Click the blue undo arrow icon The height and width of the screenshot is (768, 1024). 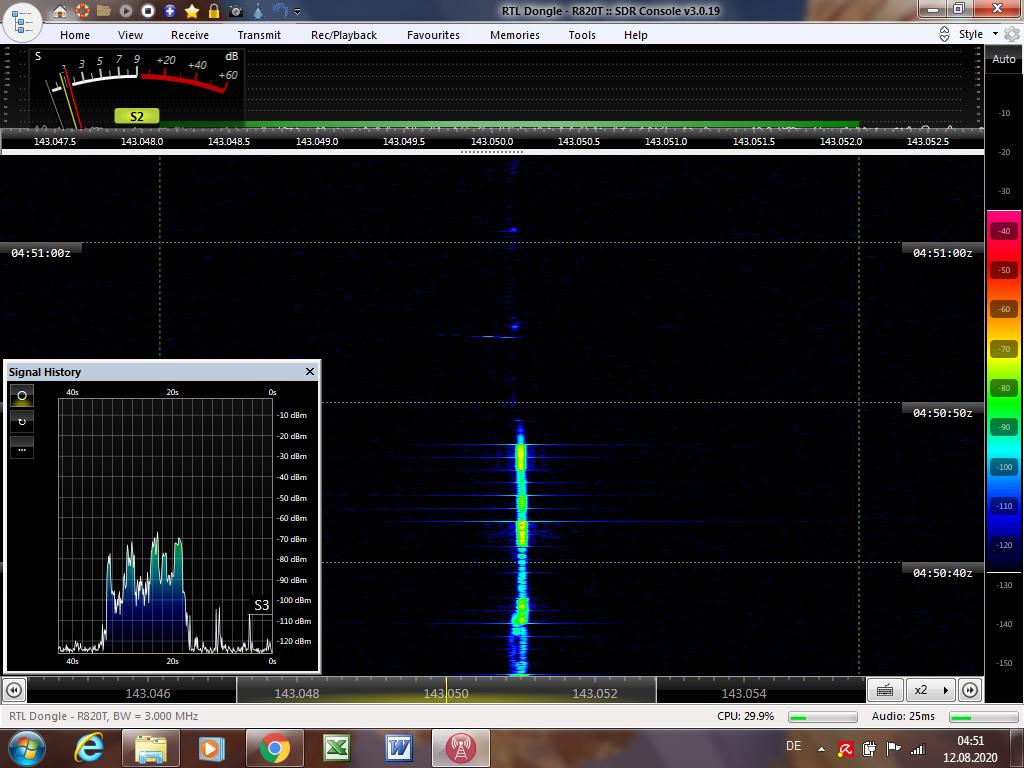click(280, 10)
